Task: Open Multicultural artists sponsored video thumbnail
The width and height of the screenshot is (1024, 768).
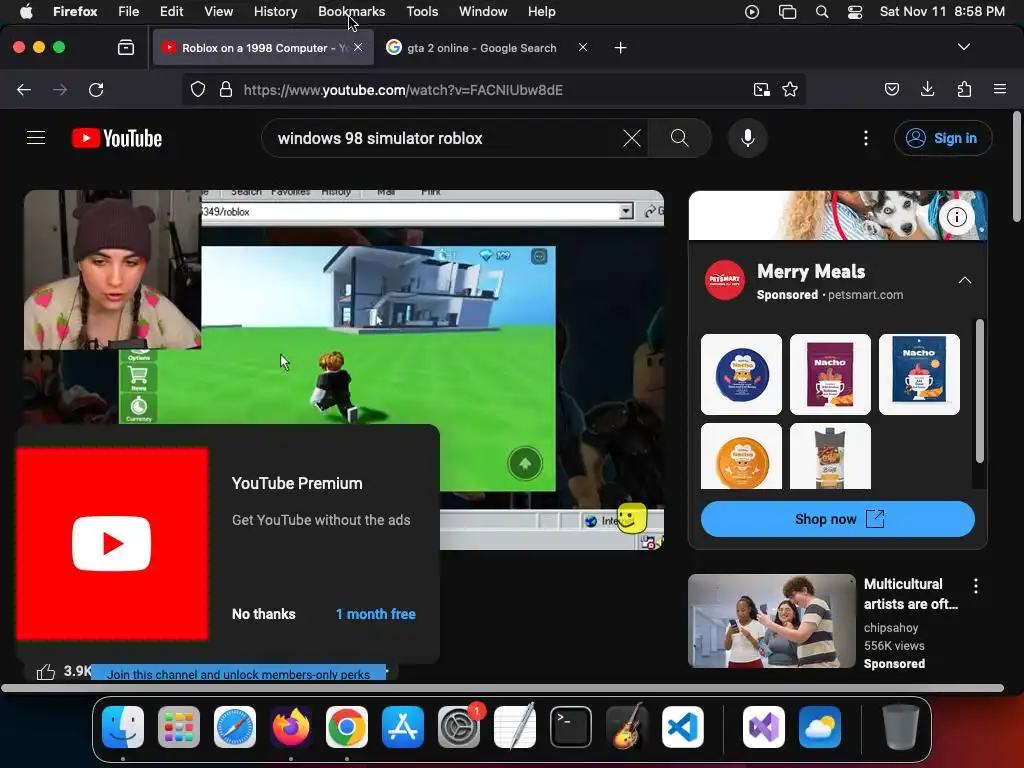Action: click(x=772, y=621)
